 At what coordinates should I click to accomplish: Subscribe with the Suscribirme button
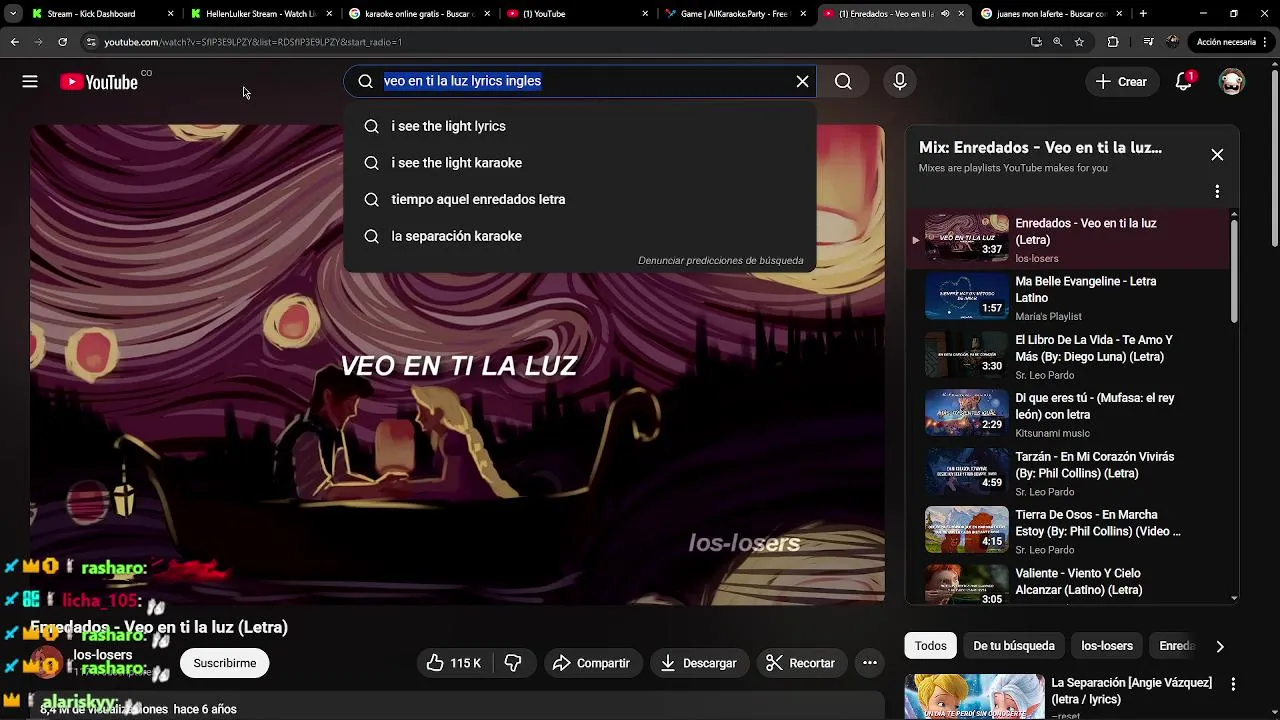(225, 663)
